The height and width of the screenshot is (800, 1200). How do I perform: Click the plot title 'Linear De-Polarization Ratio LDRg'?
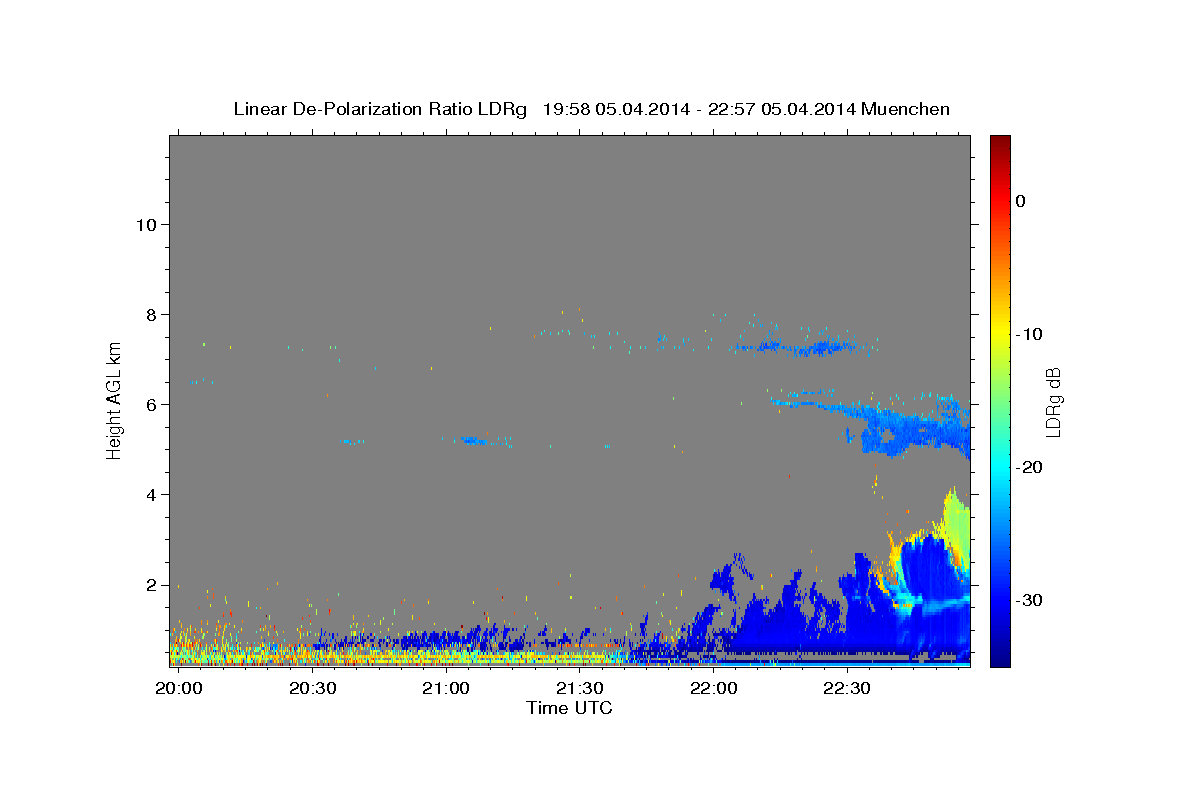coord(380,109)
